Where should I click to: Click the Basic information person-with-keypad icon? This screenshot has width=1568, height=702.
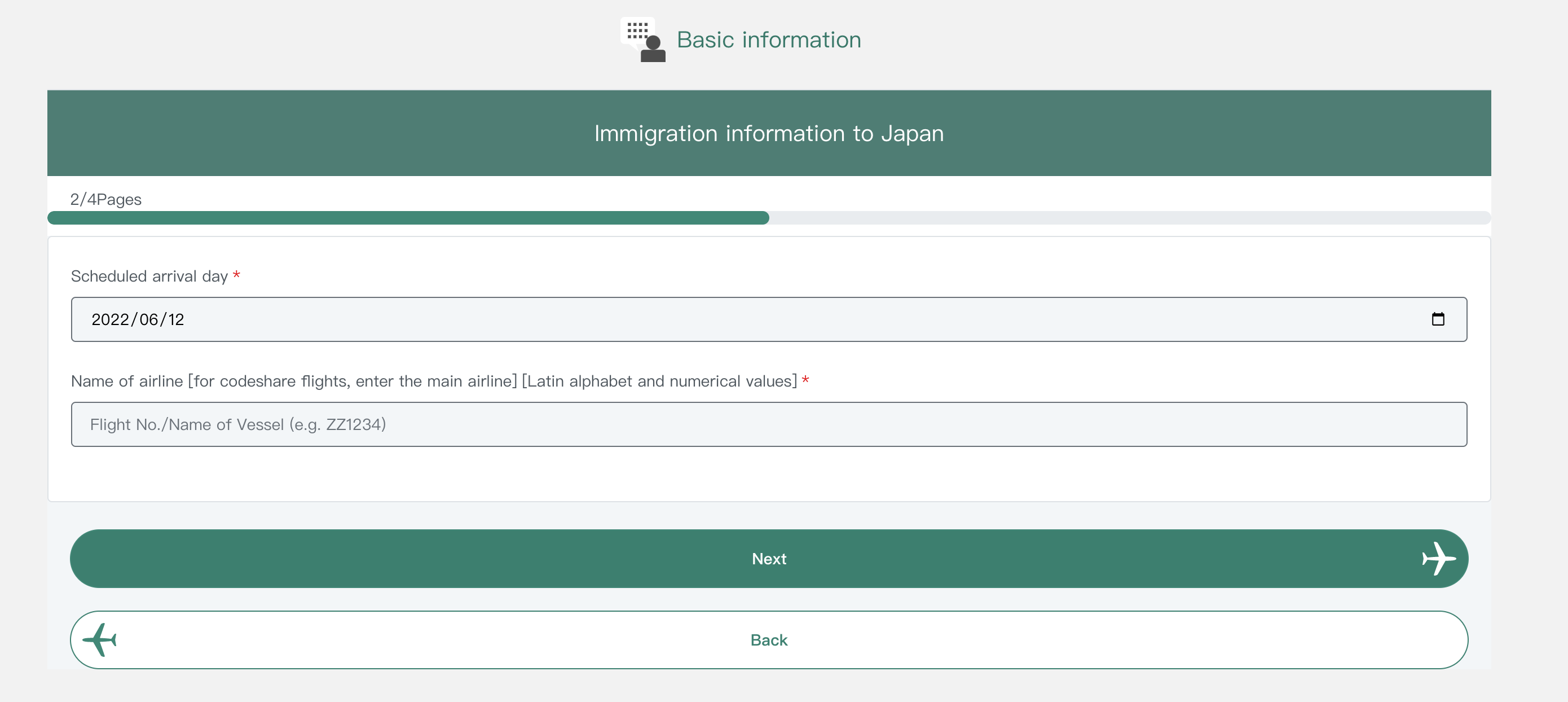pyautogui.click(x=644, y=40)
